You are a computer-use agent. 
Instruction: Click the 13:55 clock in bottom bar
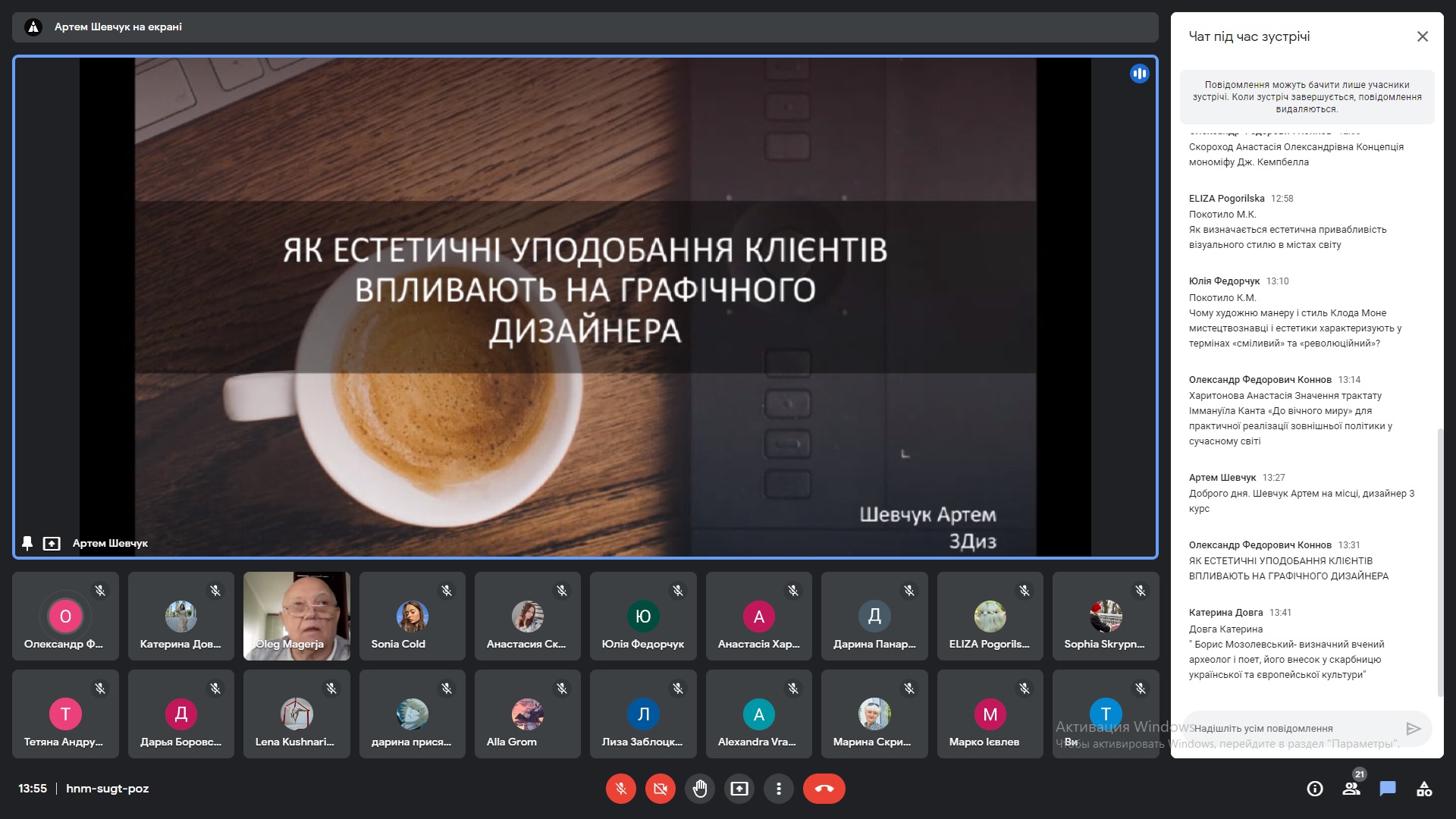point(33,789)
